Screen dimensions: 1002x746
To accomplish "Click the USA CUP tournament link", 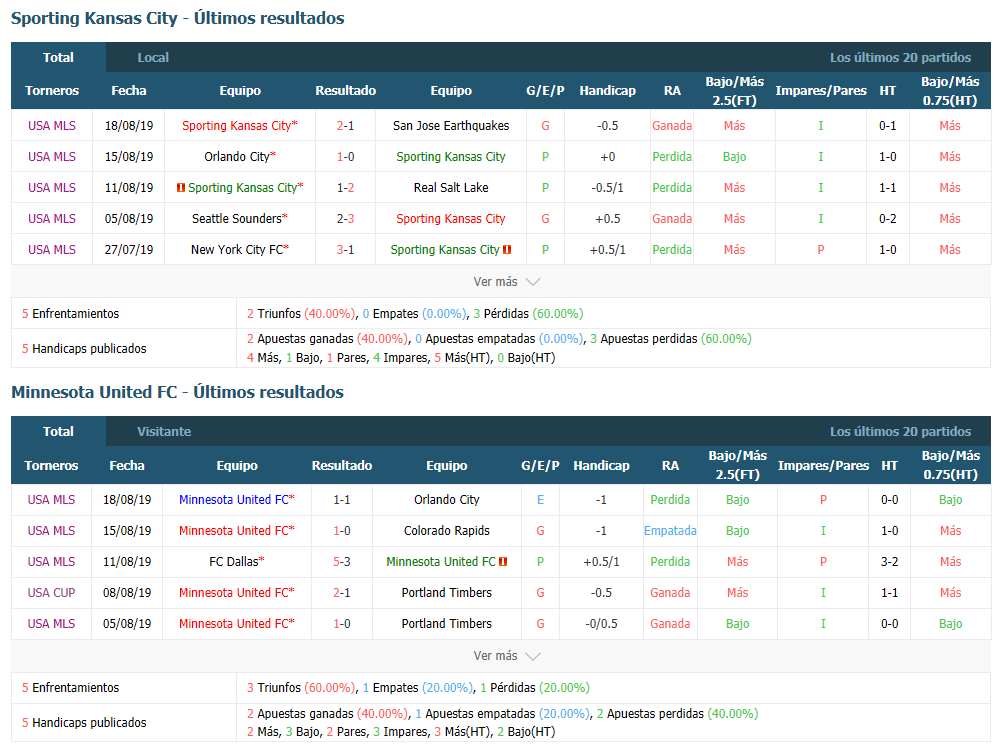I will (51, 593).
